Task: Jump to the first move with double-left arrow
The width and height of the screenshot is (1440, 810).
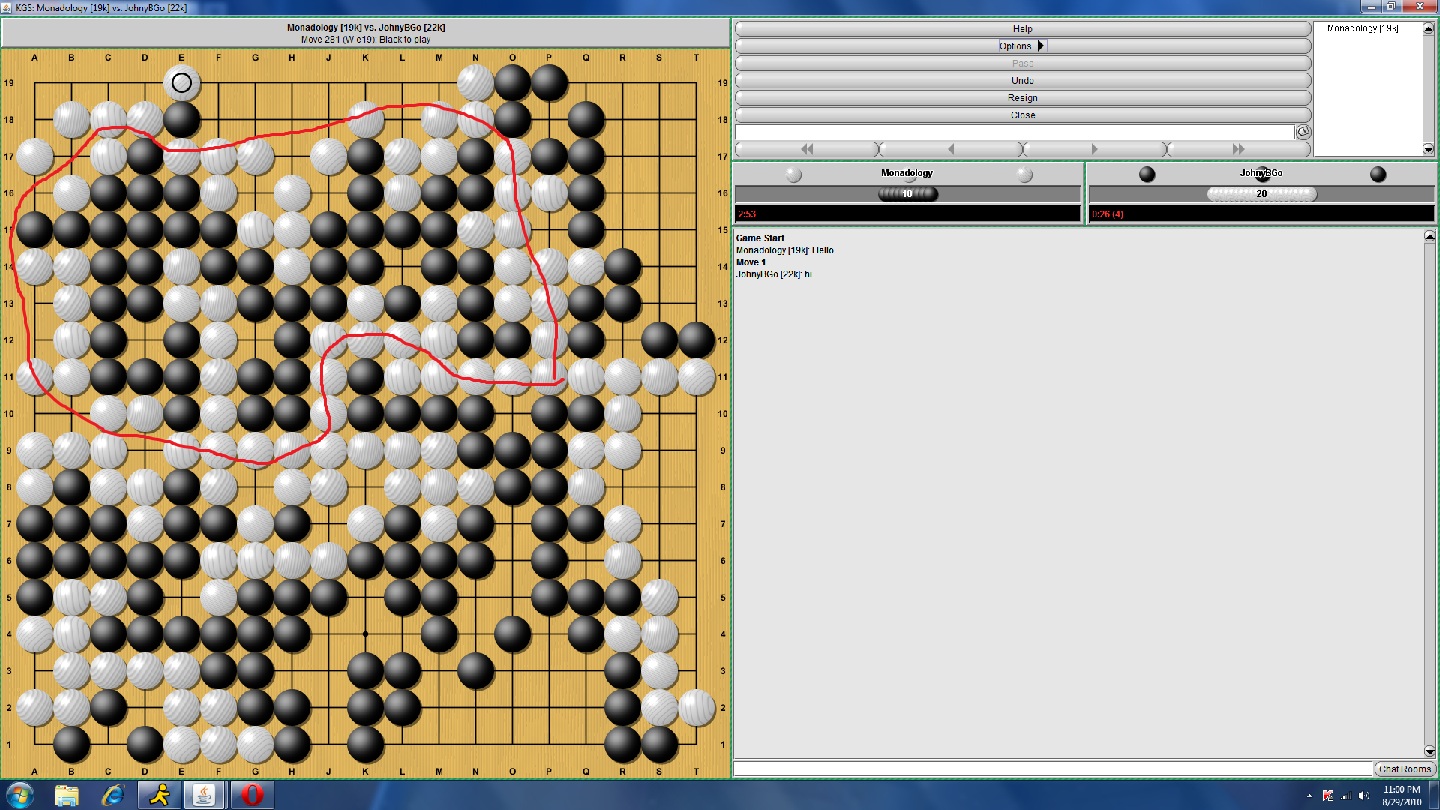Action: 806,149
